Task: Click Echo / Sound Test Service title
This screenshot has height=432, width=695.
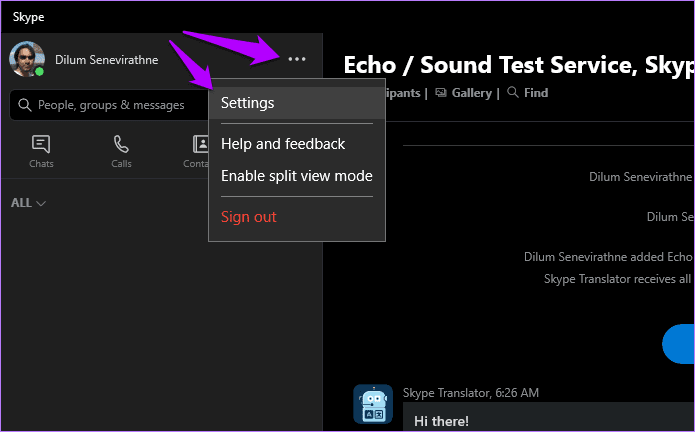Action: tap(519, 65)
